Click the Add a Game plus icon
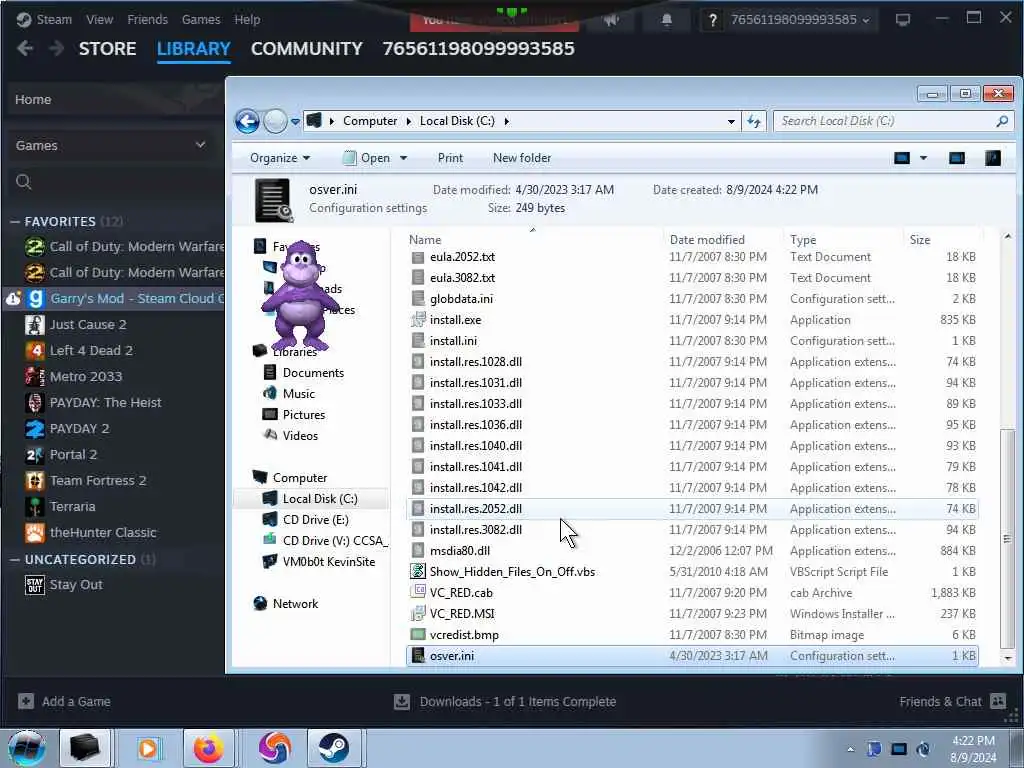 [26, 701]
